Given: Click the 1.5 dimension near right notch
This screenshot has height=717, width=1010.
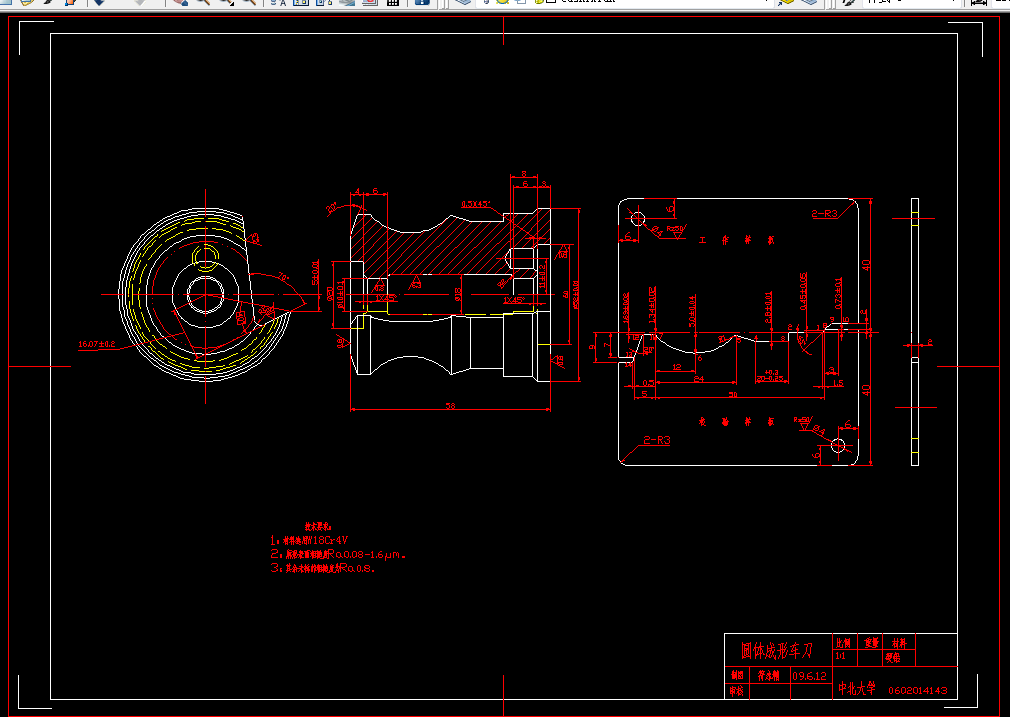Looking at the screenshot, I should point(837,383).
